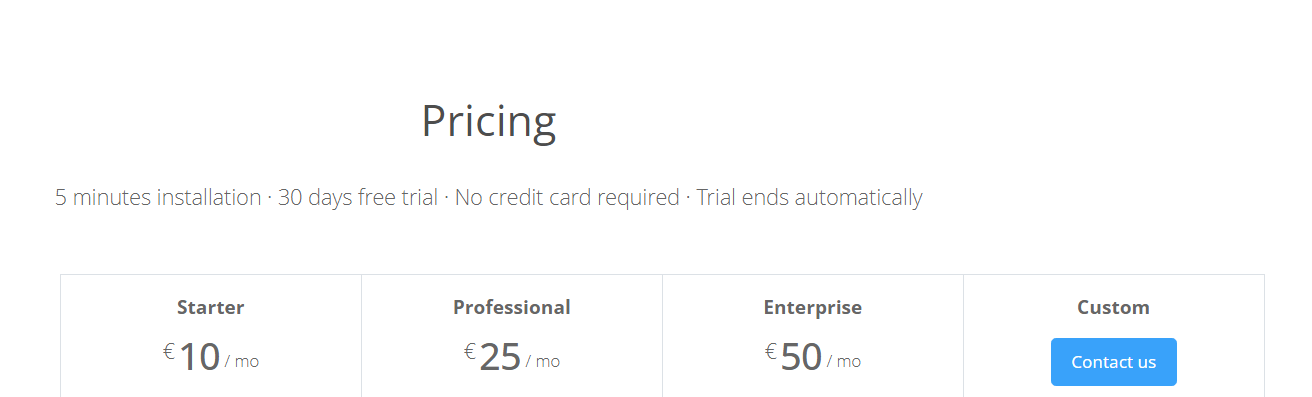Click the euro symbol beside the 25
The height and width of the screenshot is (397, 1312).
[470, 351]
